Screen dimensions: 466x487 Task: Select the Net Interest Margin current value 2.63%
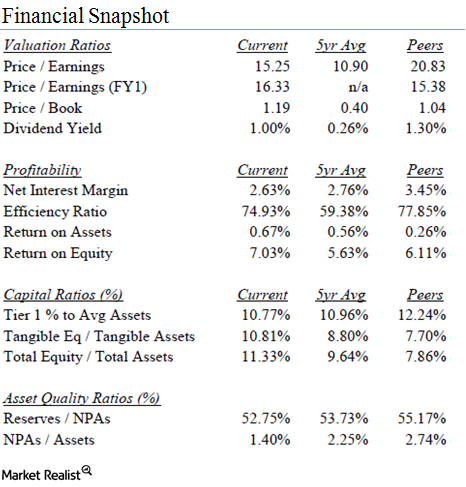[270, 191]
